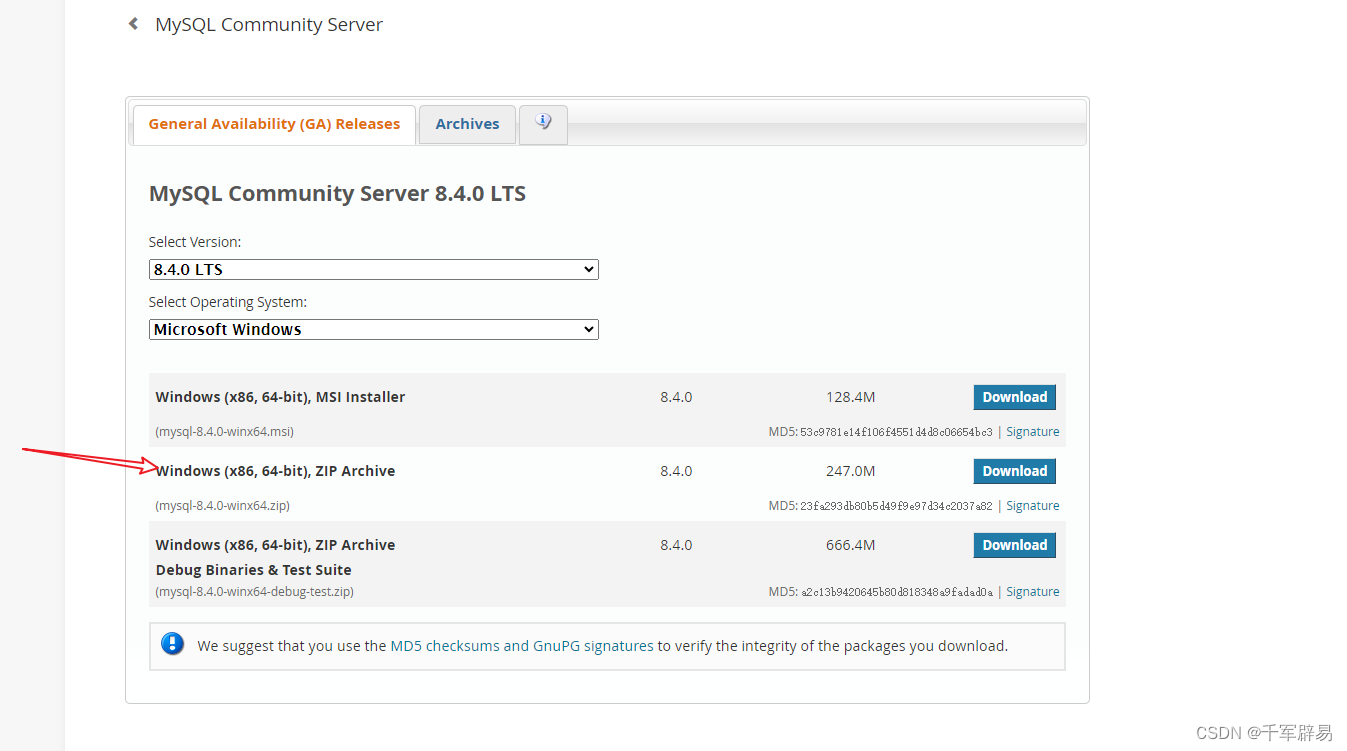
Task: Select the MD5 hash of debug-test.zip
Action: click(x=896, y=592)
